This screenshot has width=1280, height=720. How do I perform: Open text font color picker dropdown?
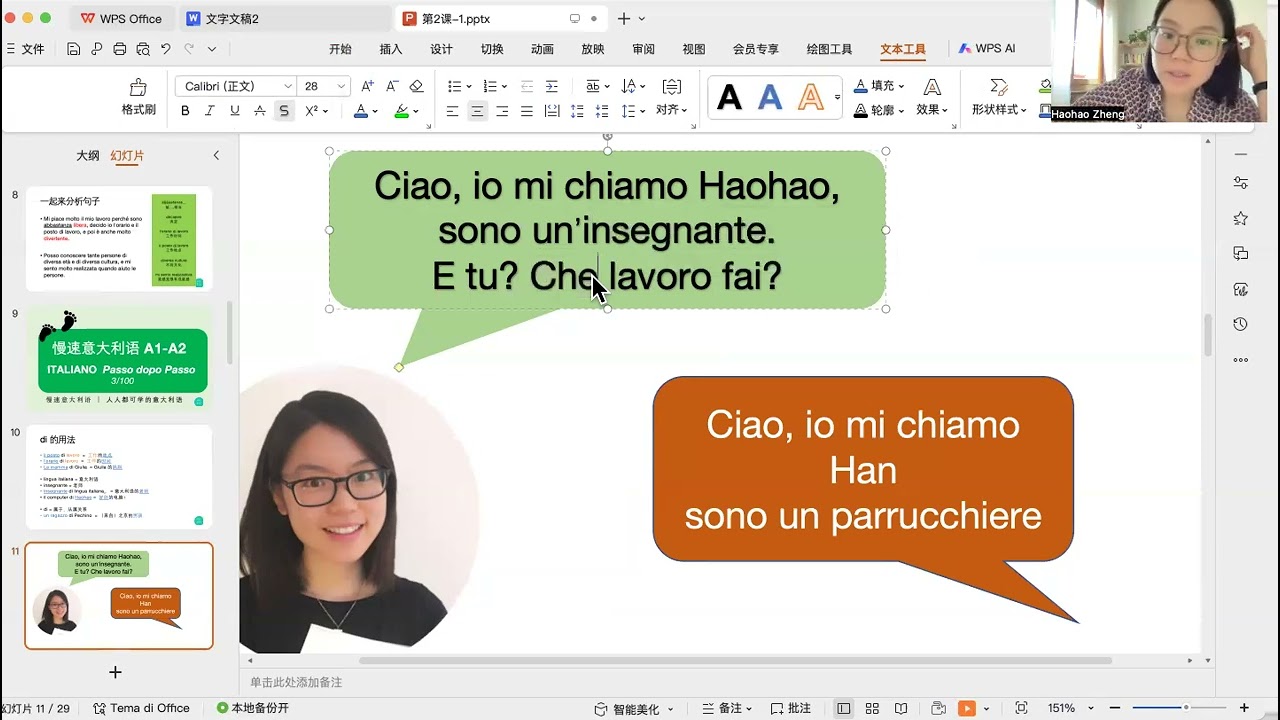click(x=375, y=111)
